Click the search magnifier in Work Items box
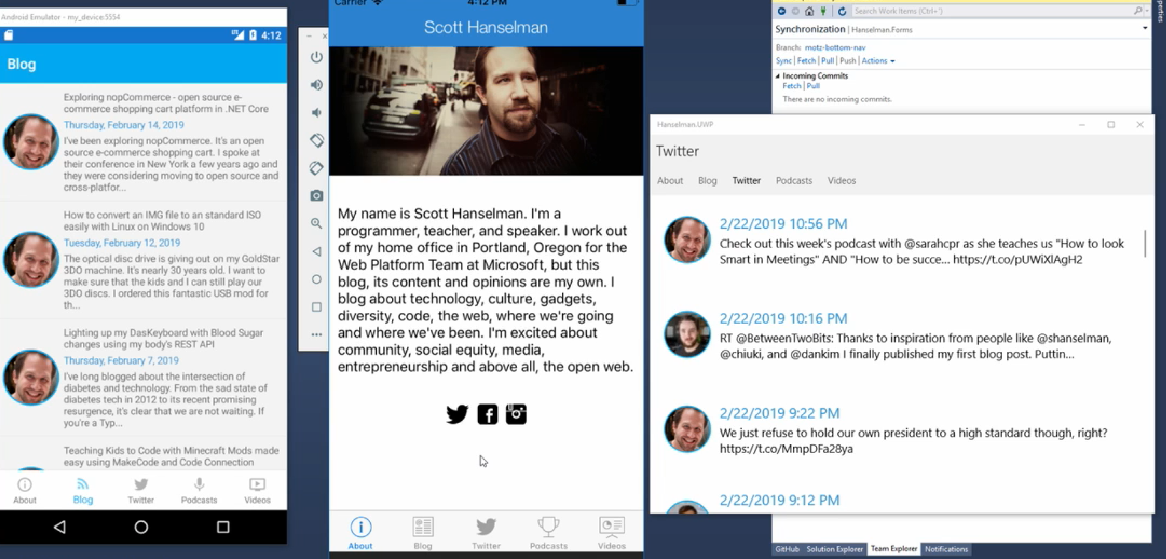Viewport: 1166px width, 559px height. coord(1138,11)
